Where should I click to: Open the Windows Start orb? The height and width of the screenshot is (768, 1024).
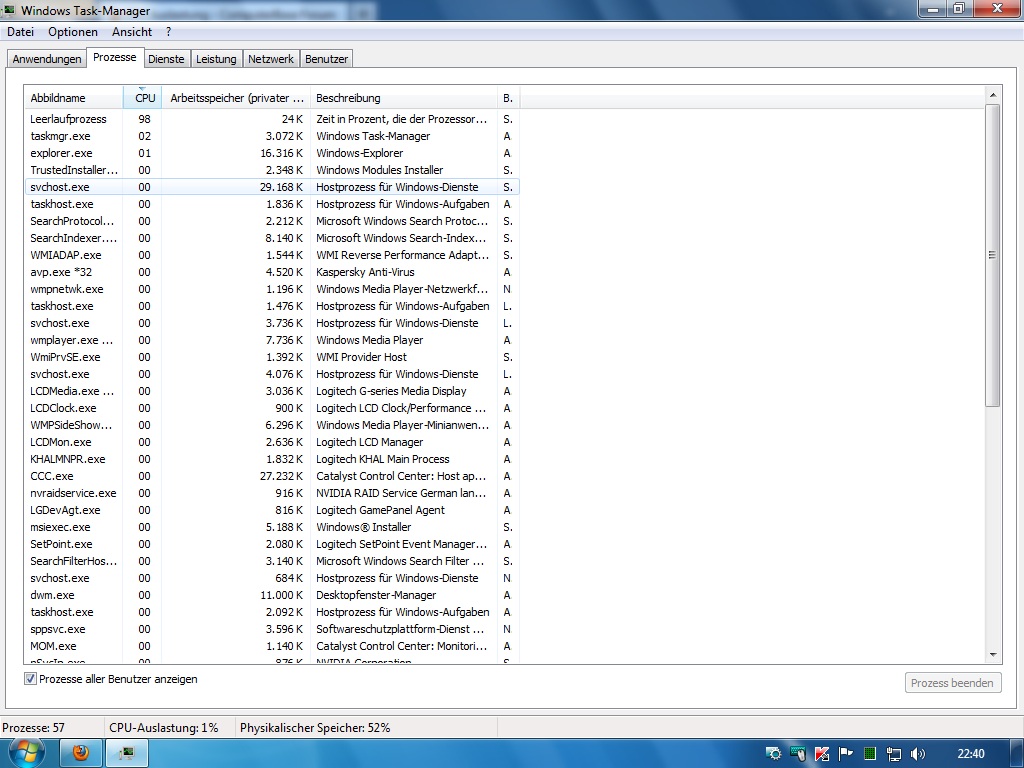pyautogui.click(x=27, y=754)
